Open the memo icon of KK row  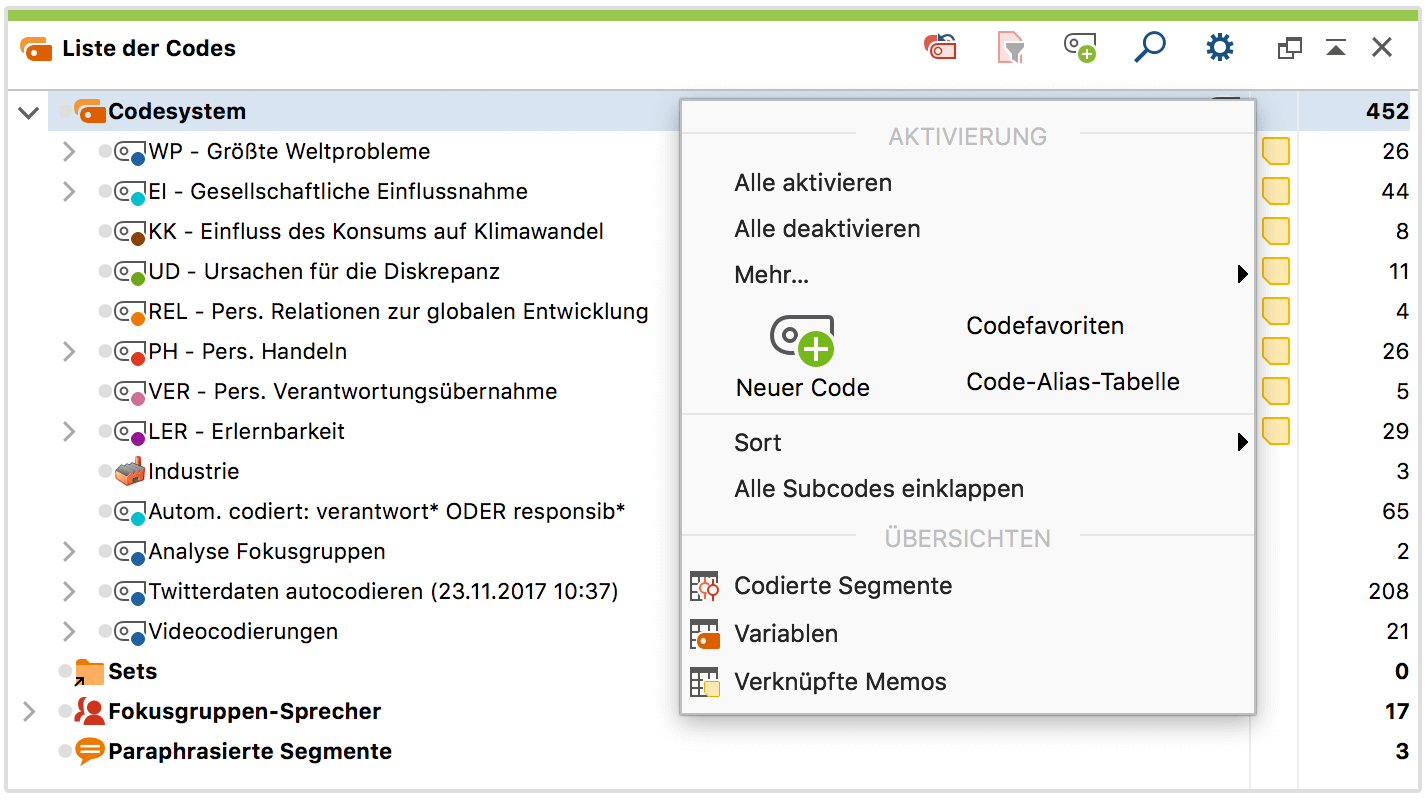[1276, 231]
